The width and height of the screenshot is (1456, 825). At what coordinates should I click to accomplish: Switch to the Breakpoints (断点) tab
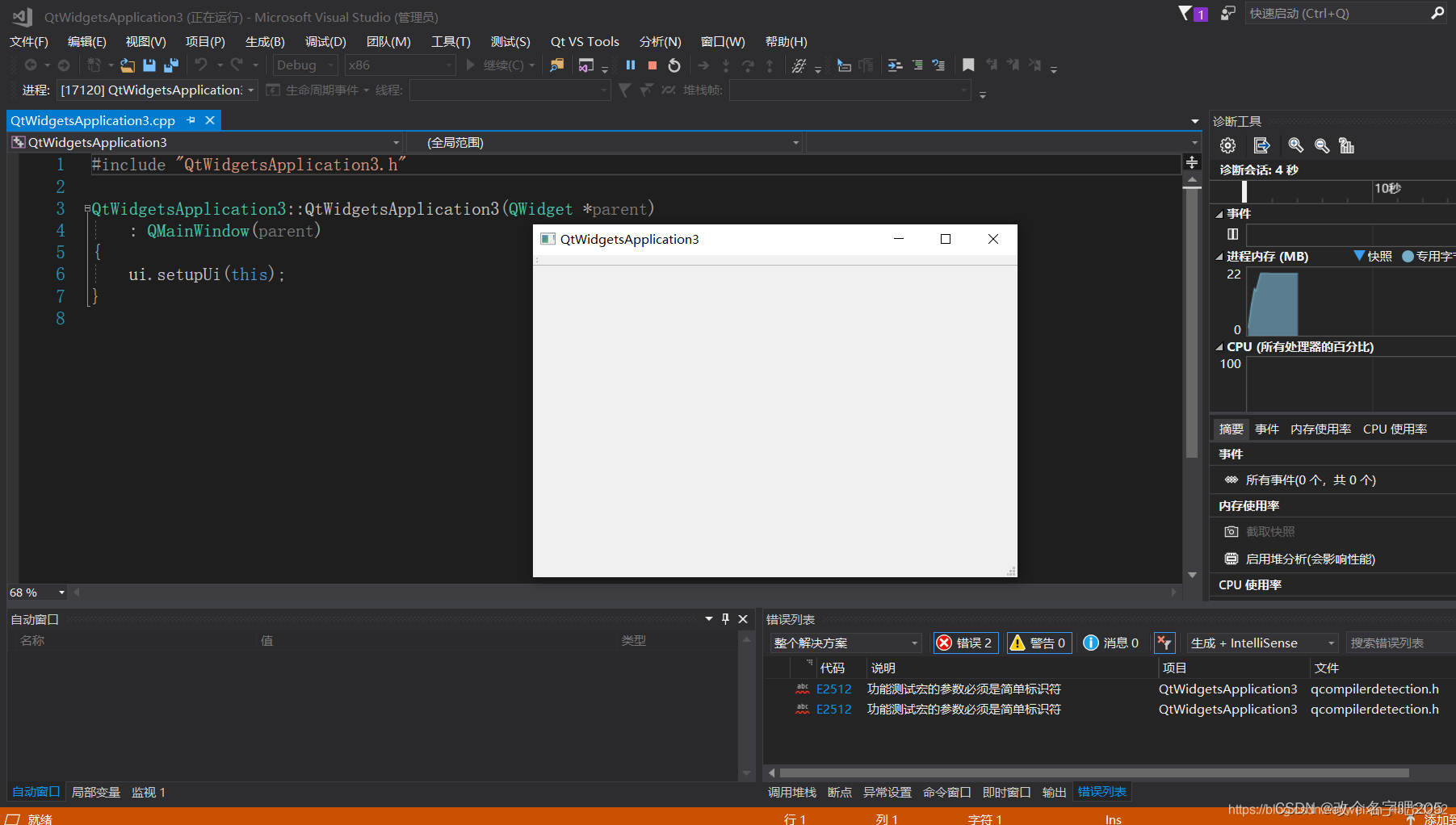[840, 792]
